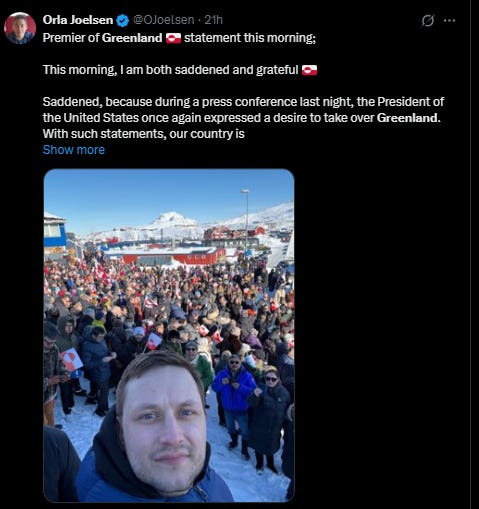Expand the post with 'Show more'
Viewport: 479px width, 509px height.
pos(74,150)
